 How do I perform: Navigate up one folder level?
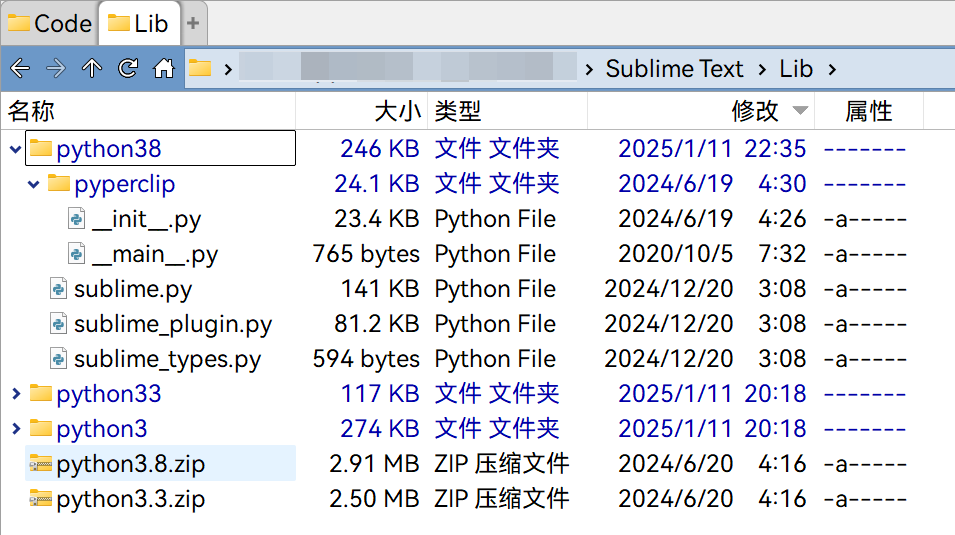[x=92, y=68]
